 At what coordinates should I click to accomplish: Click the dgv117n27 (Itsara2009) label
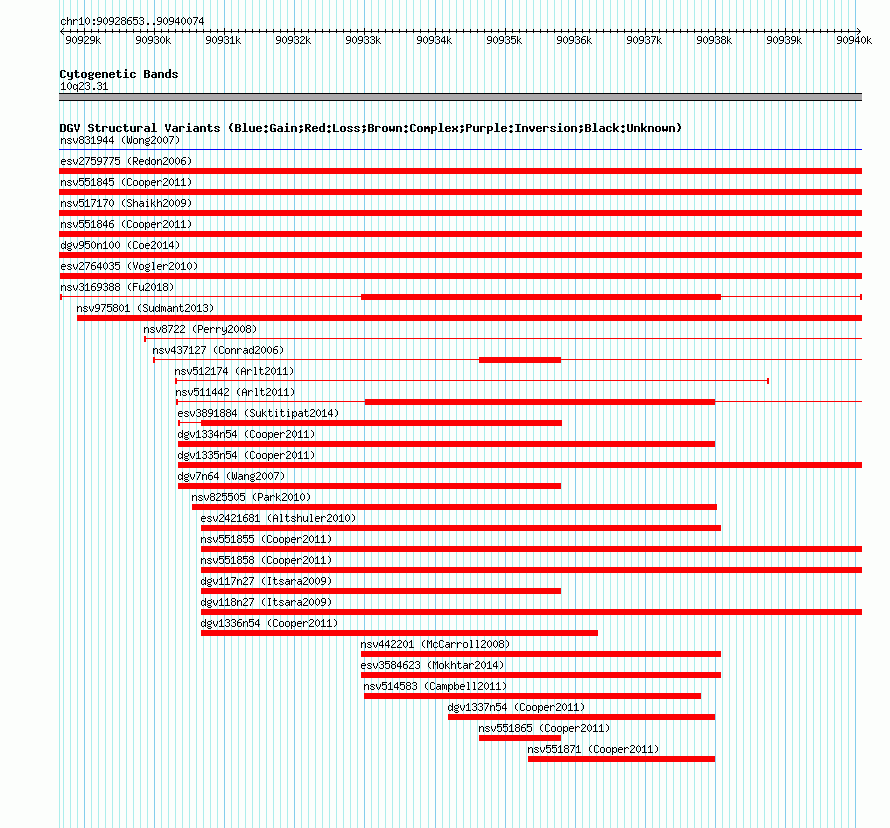click(266, 581)
